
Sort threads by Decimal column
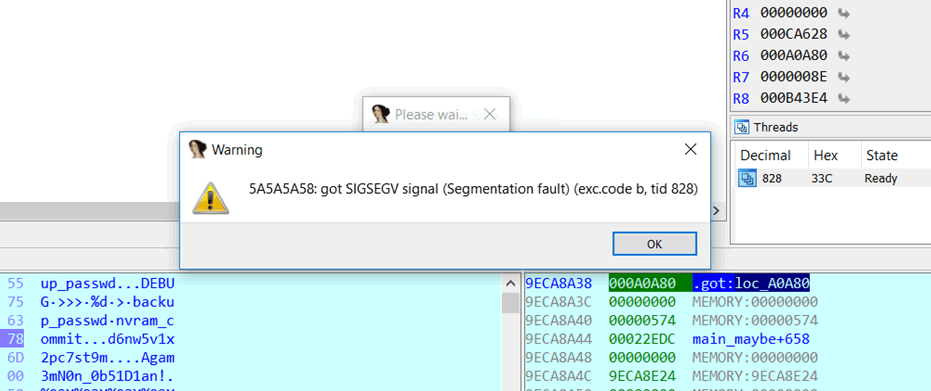point(765,155)
